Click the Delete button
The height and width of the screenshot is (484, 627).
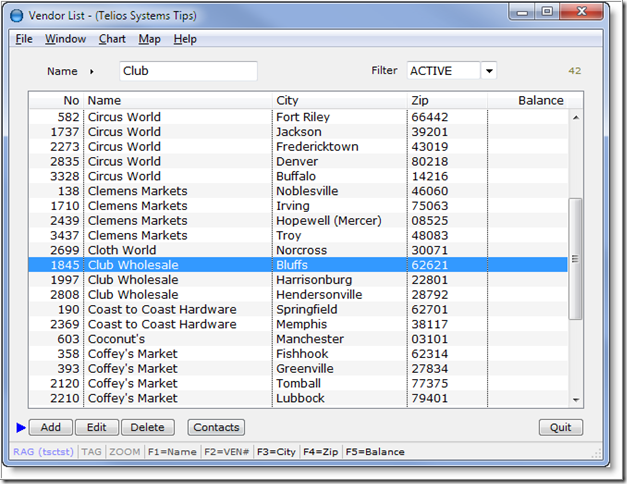pyautogui.click(x=147, y=428)
